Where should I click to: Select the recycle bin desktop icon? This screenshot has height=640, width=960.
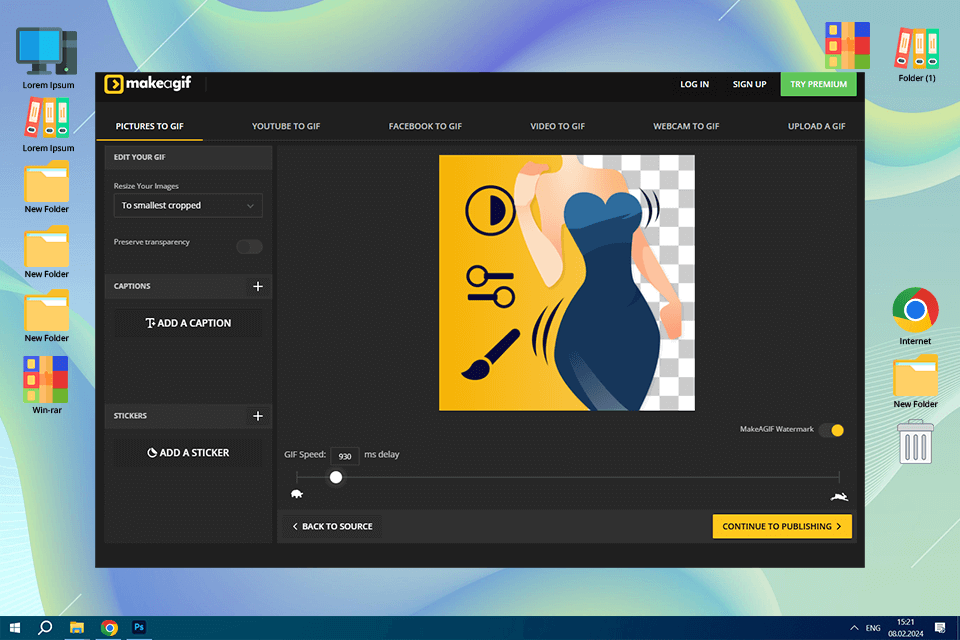point(915,442)
